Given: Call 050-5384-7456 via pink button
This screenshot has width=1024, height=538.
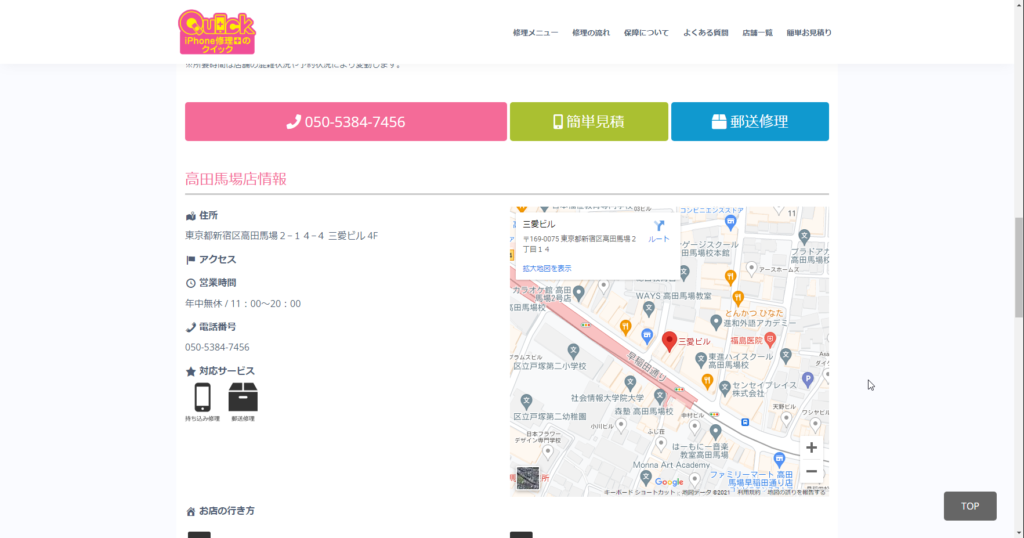Looking at the screenshot, I should point(345,121).
